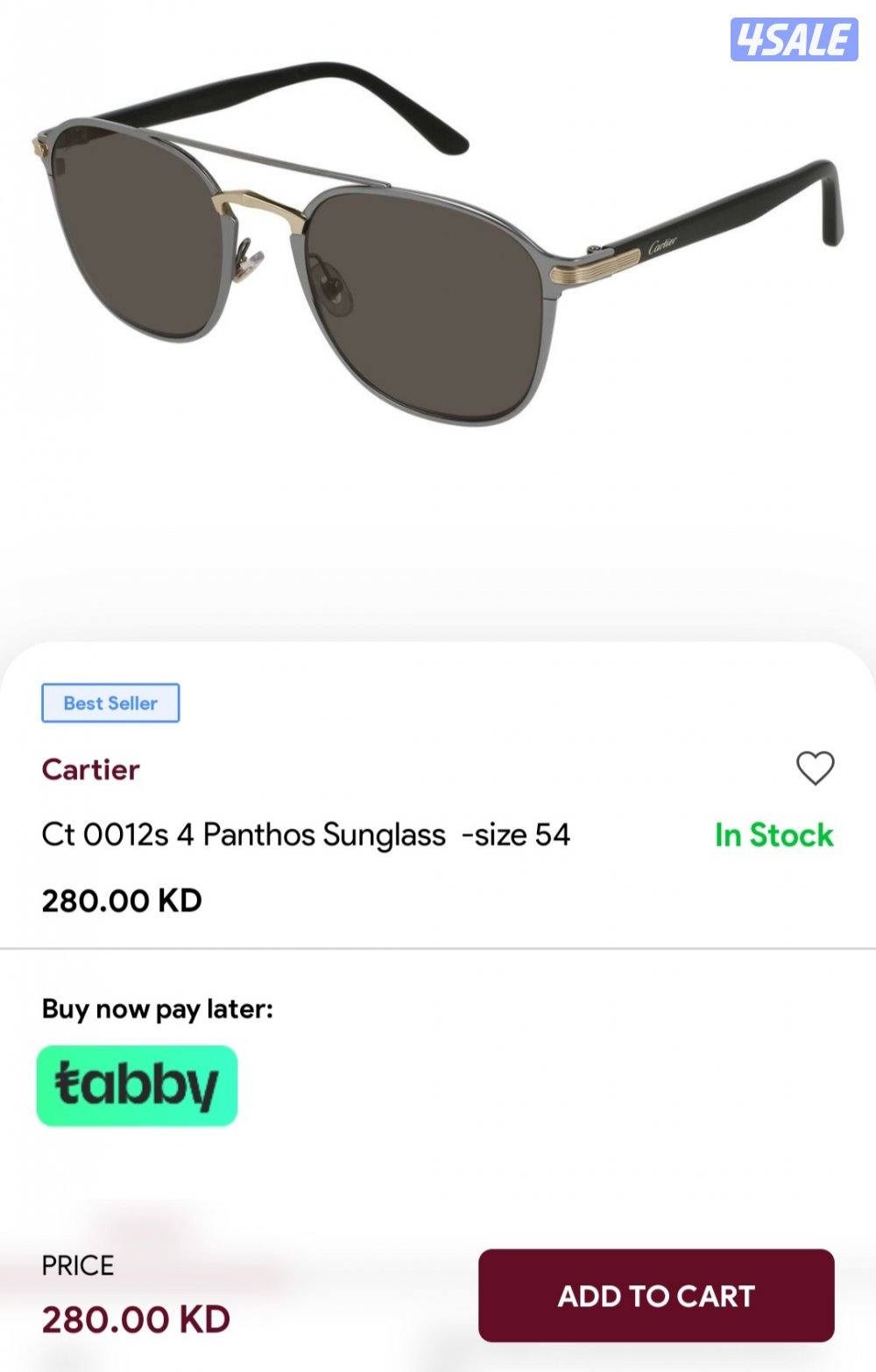876x1372 pixels.
Task: Tap the maroon 280.00 KD bottom price
Action: 136,1319
